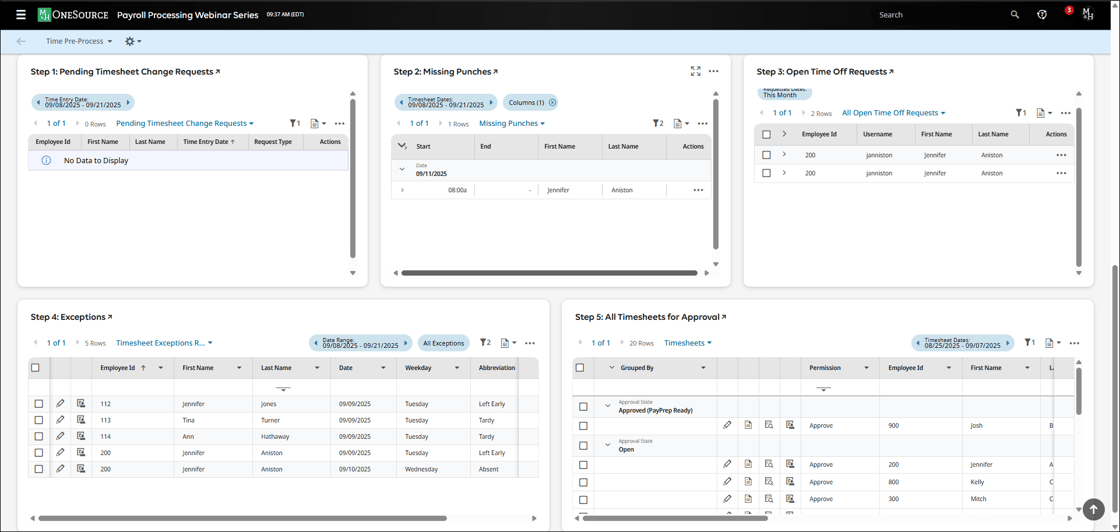Open filter icon in Step 4 Exceptions
This screenshot has width=1120, height=532.
point(485,343)
